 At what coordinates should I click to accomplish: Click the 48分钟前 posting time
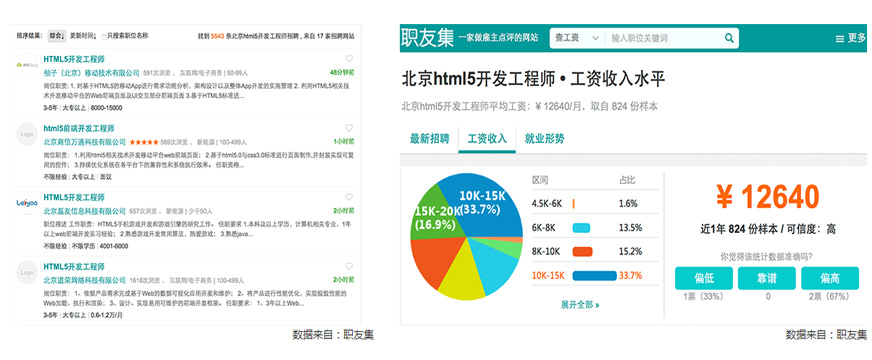[x=342, y=72]
